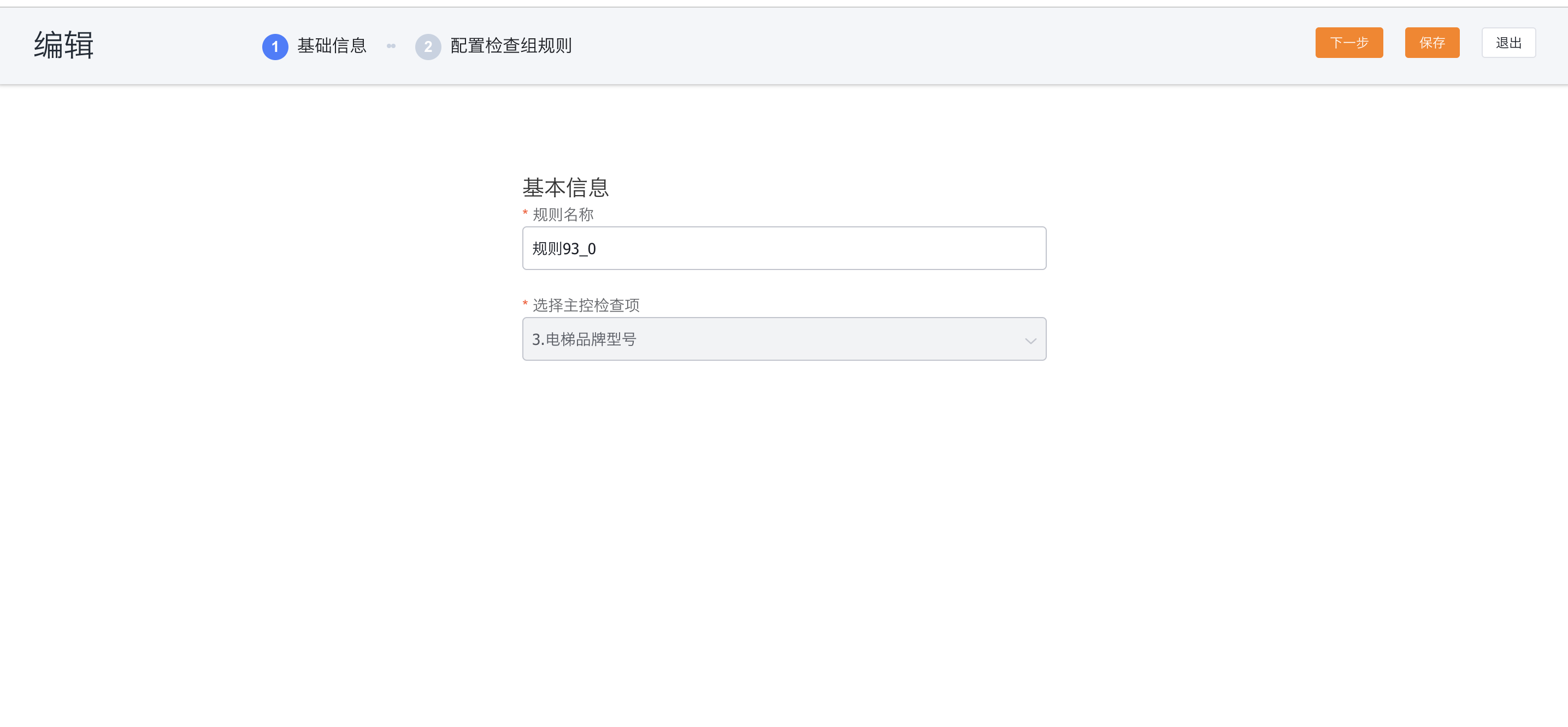Click the 选择主控检查项 field label
This screenshot has width=1568, height=727.
[x=586, y=305]
